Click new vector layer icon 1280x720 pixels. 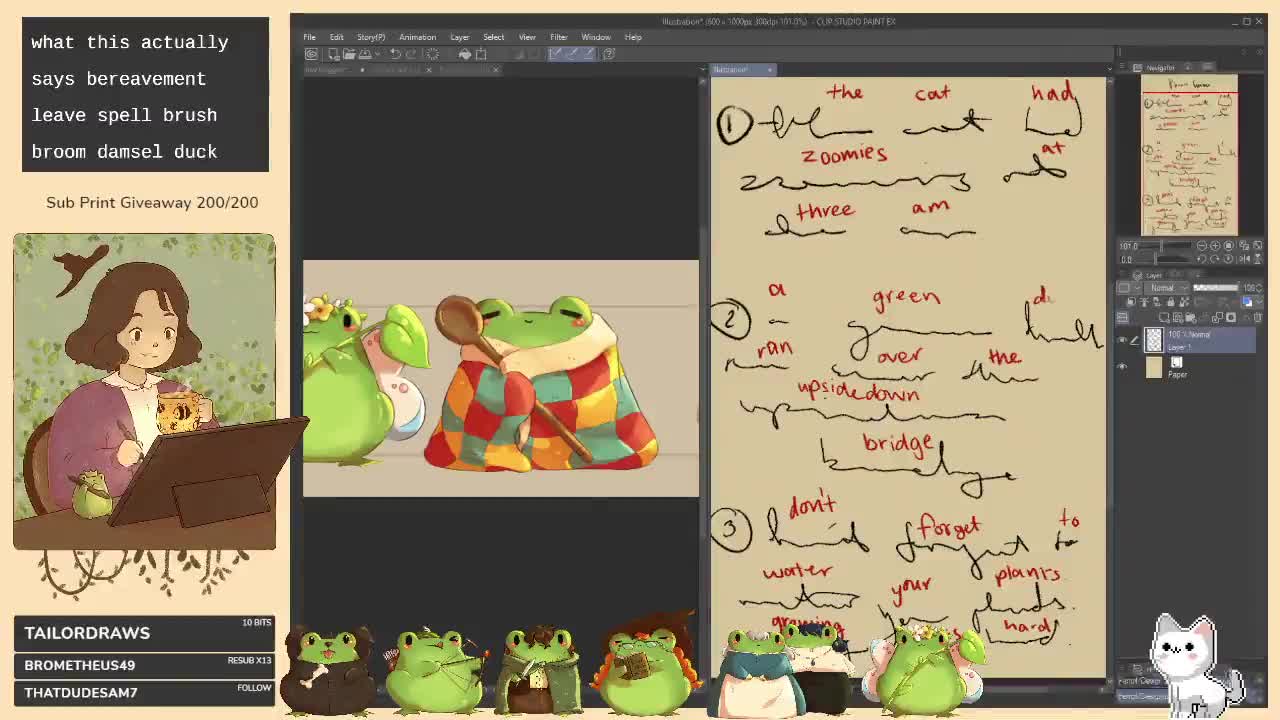coord(1178,318)
